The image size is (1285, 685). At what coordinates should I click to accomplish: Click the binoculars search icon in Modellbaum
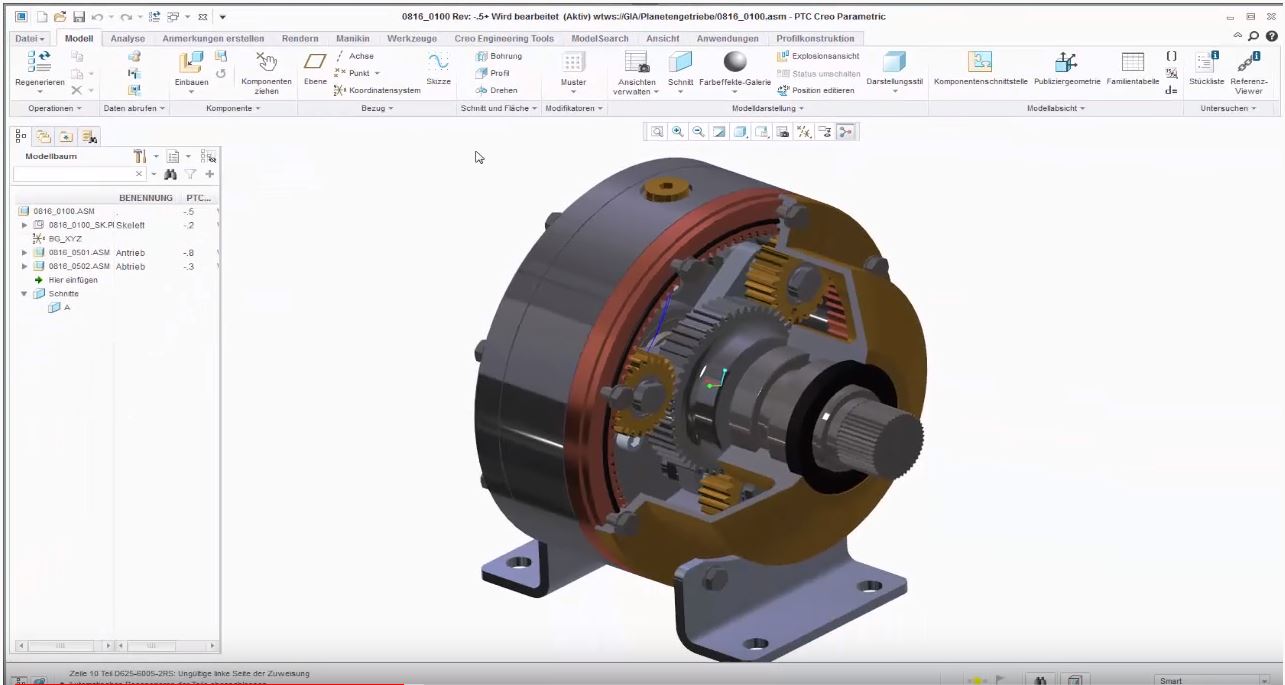point(170,174)
